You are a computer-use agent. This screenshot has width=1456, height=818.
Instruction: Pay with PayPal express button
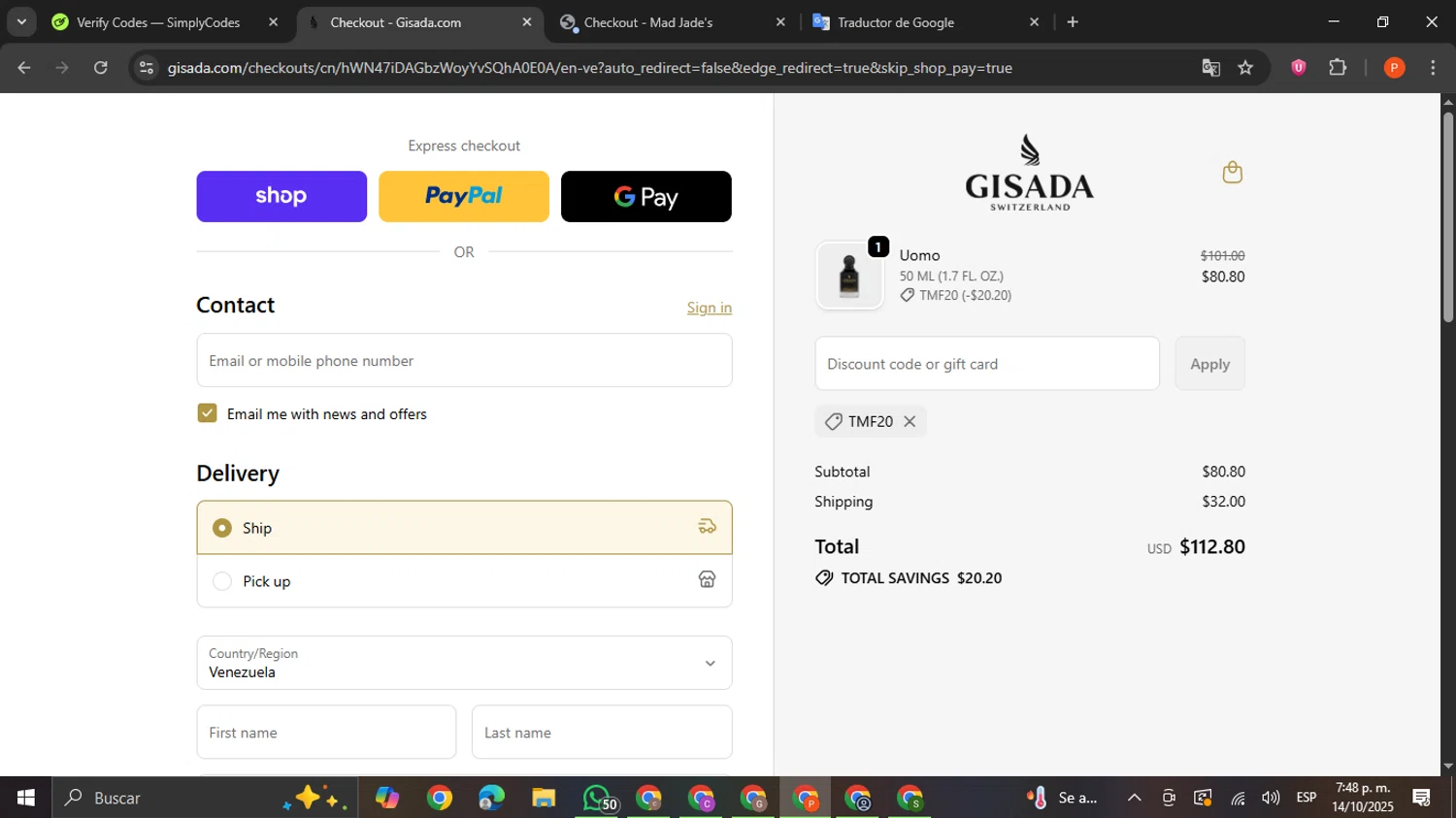464,196
